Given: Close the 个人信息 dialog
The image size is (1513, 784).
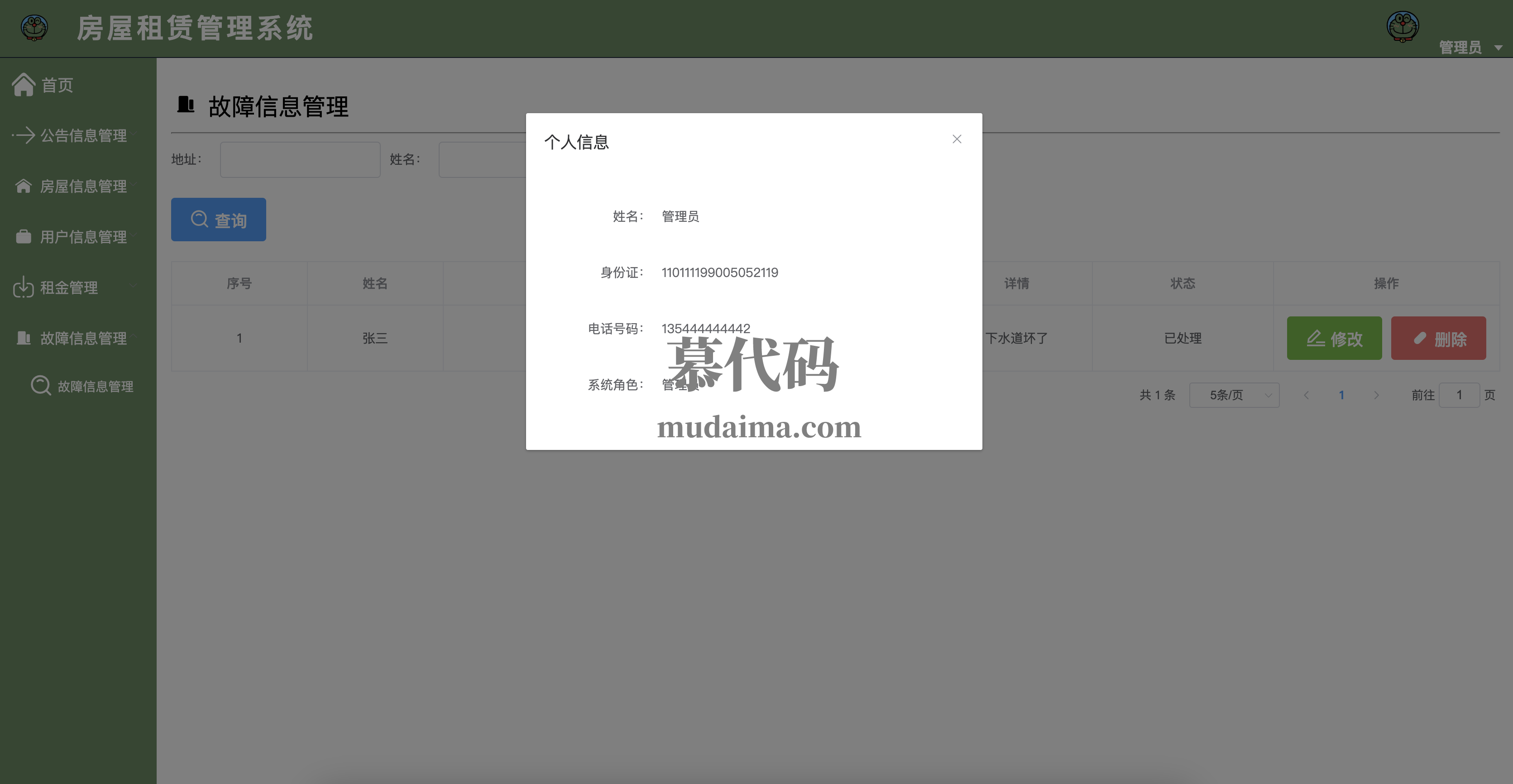Looking at the screenshot, I should 957,139.
